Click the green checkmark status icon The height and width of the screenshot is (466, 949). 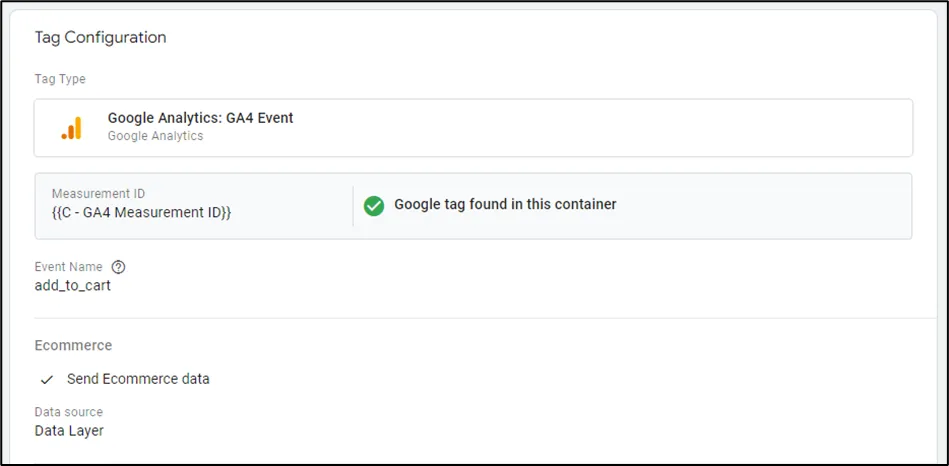click(374, 205)
